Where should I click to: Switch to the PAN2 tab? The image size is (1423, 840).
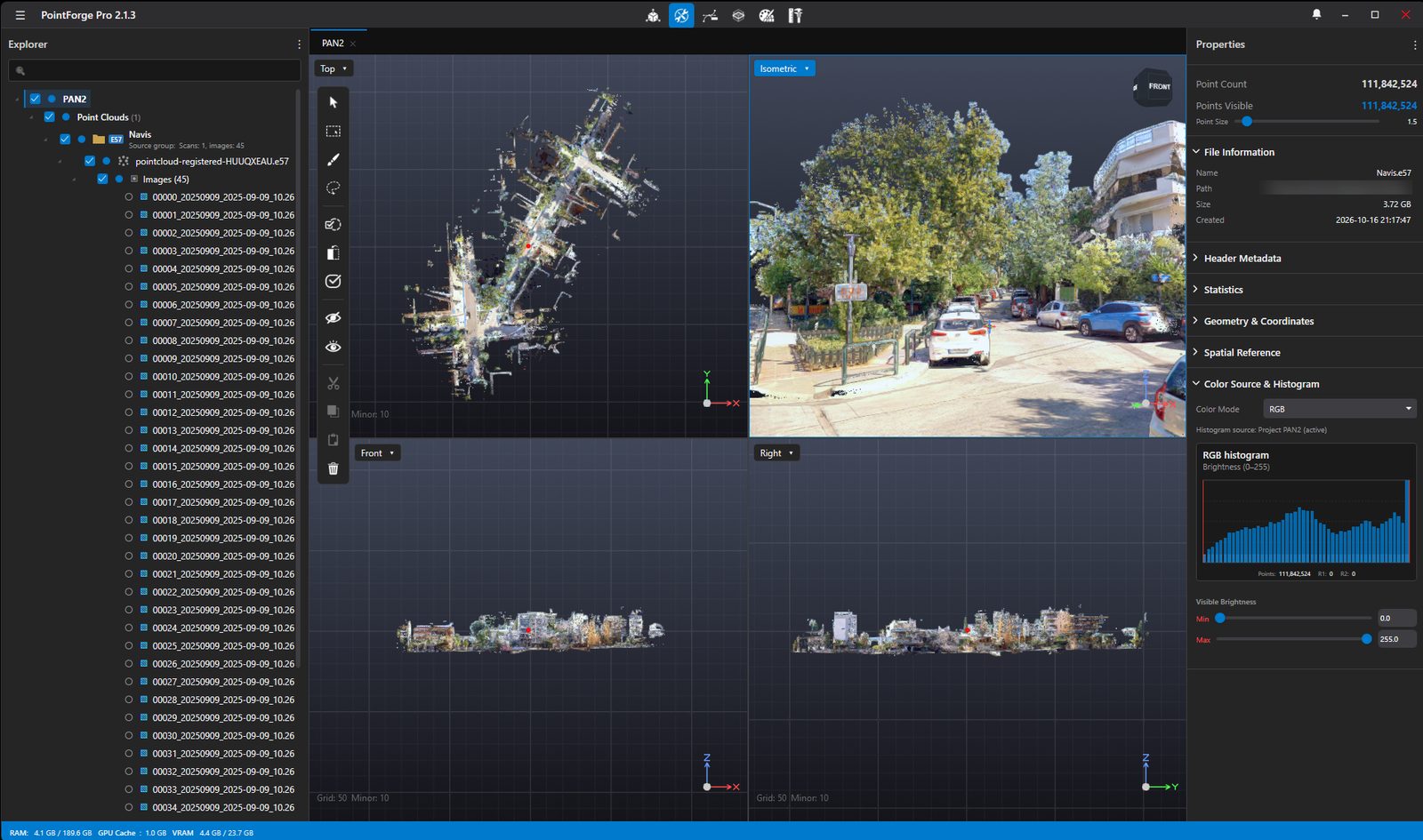click(x=333, y=43)
